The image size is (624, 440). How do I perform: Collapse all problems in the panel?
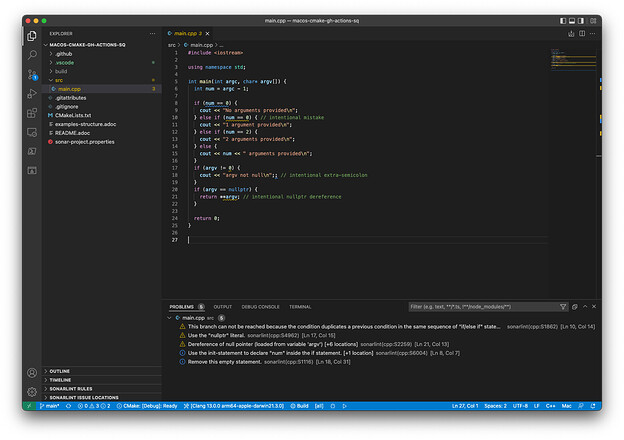(x=575, y=307)
